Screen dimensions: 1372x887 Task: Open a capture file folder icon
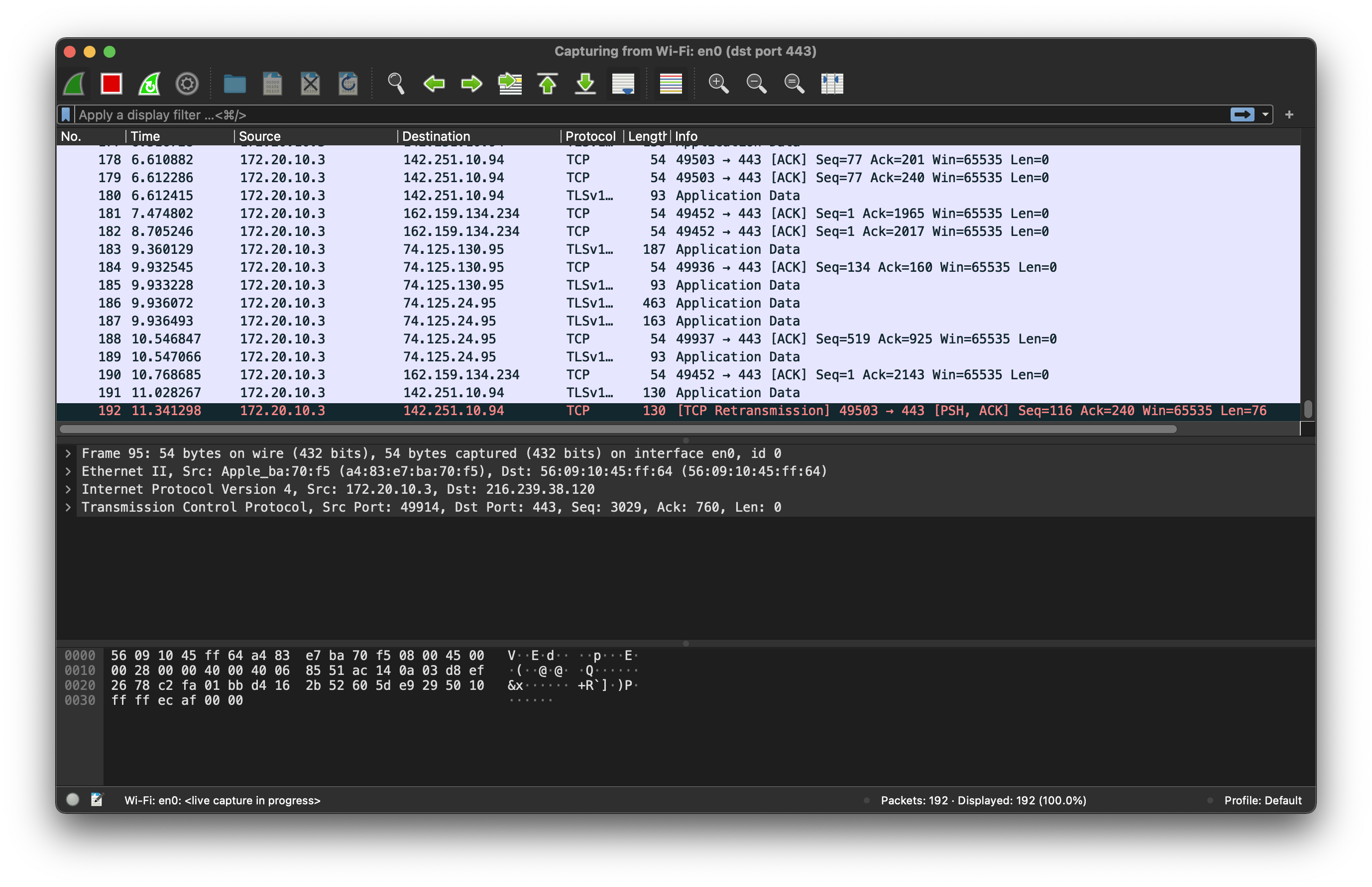tap(234, 84)
